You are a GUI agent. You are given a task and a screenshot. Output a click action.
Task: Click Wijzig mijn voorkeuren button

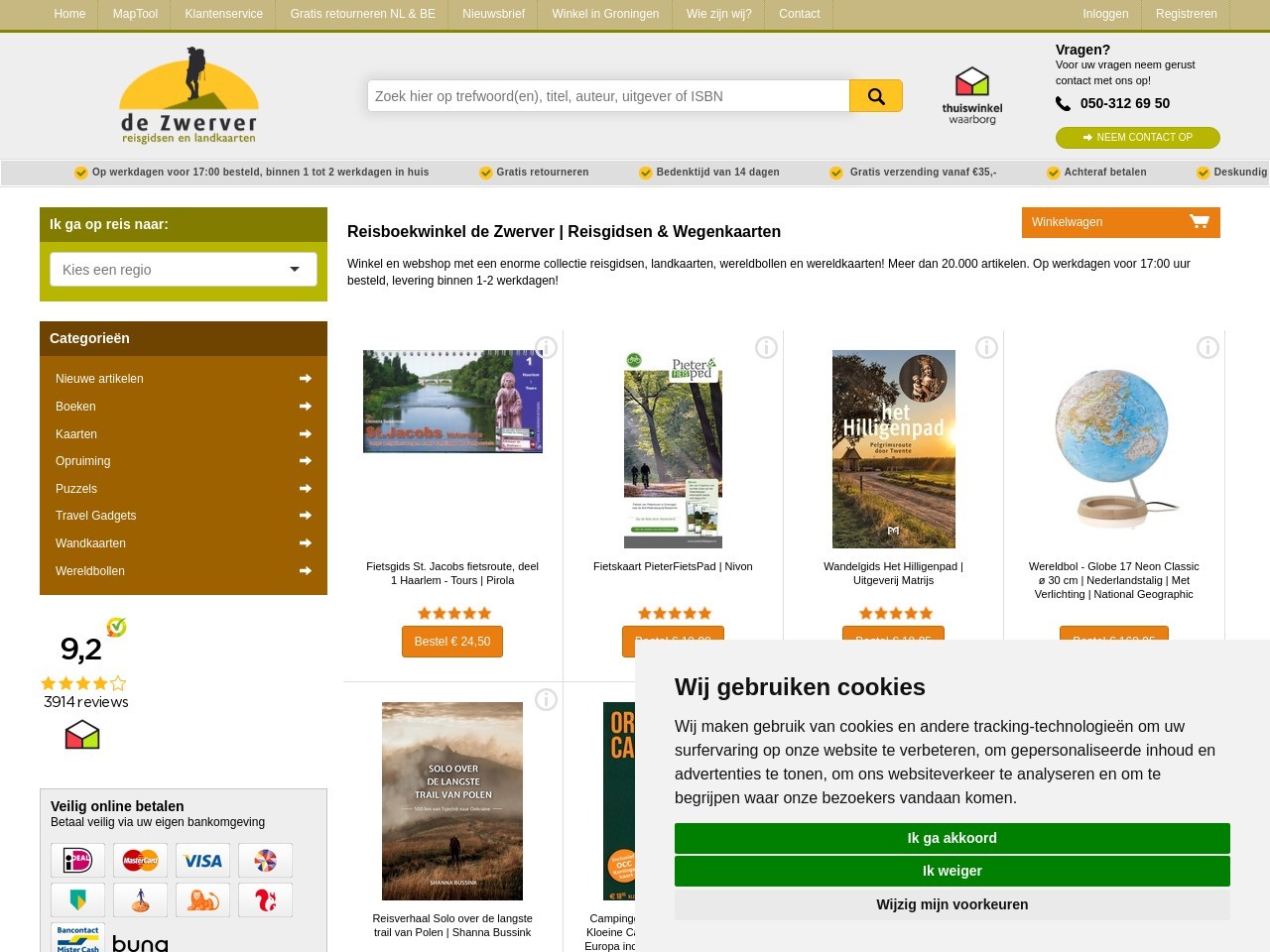point(952,904)
